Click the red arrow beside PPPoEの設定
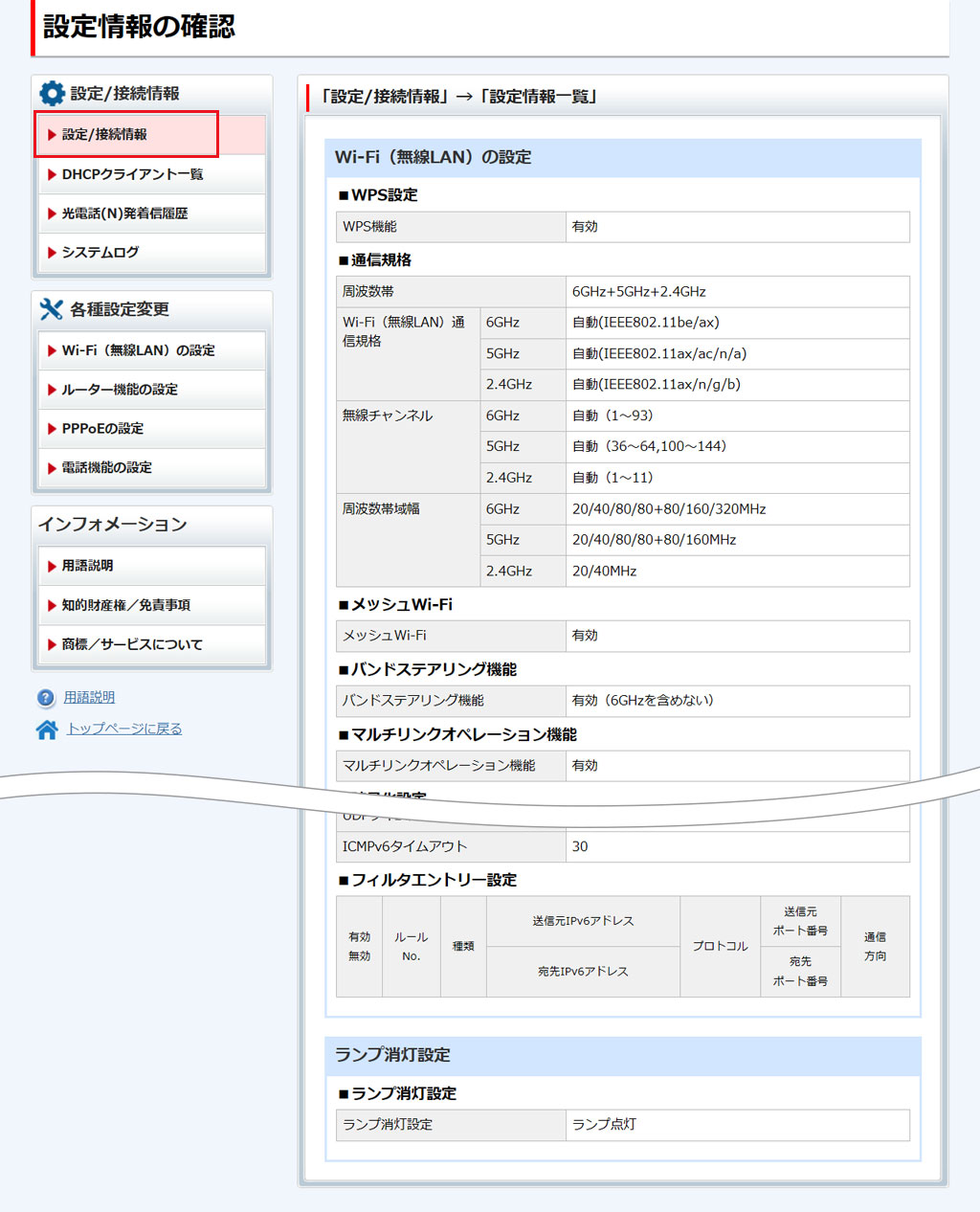 52,429
